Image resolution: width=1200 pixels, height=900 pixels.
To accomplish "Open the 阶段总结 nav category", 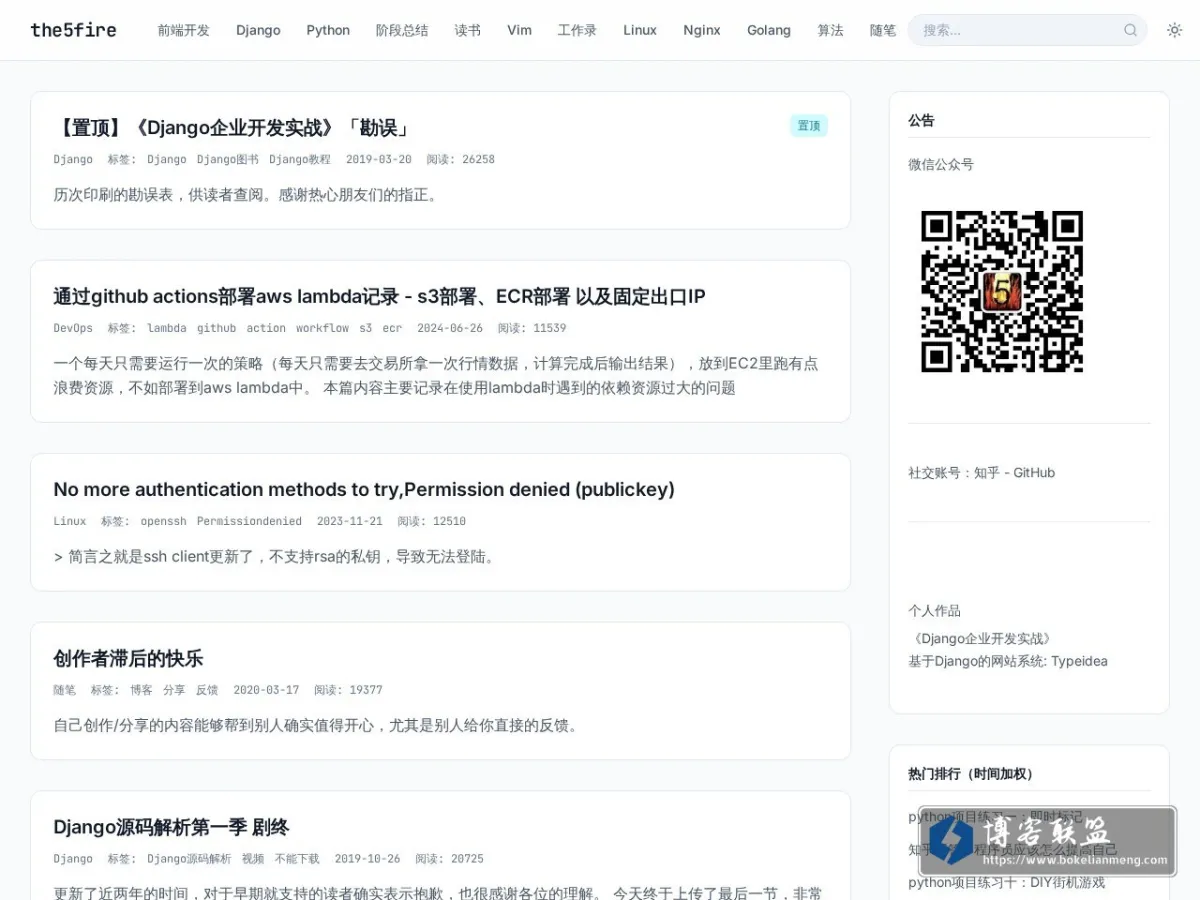I will tap(402, 30).
